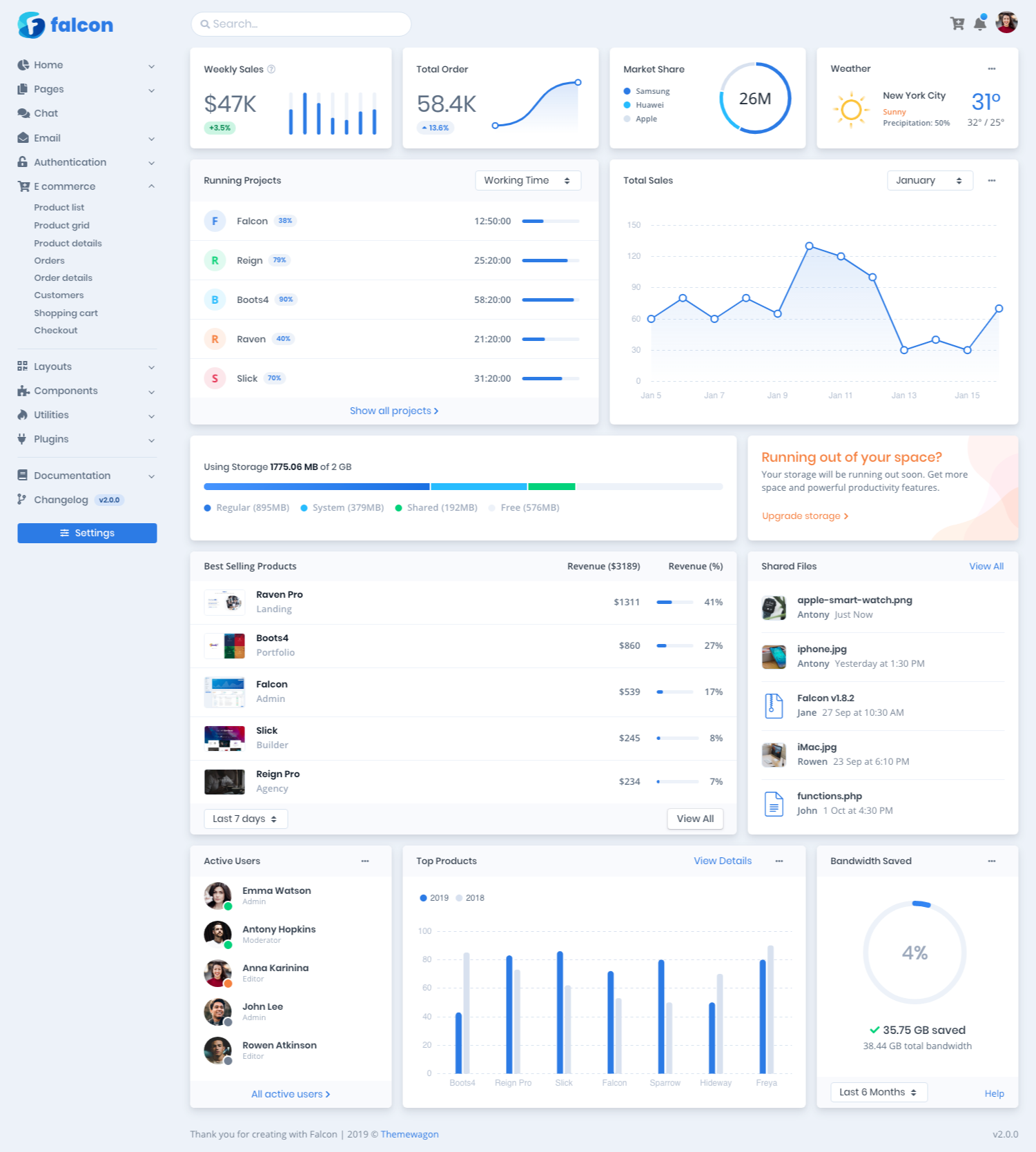Open the shopping cart icon in header
The height and width of the screenshot is (1152, 1036).
click(x=957, y=24)
